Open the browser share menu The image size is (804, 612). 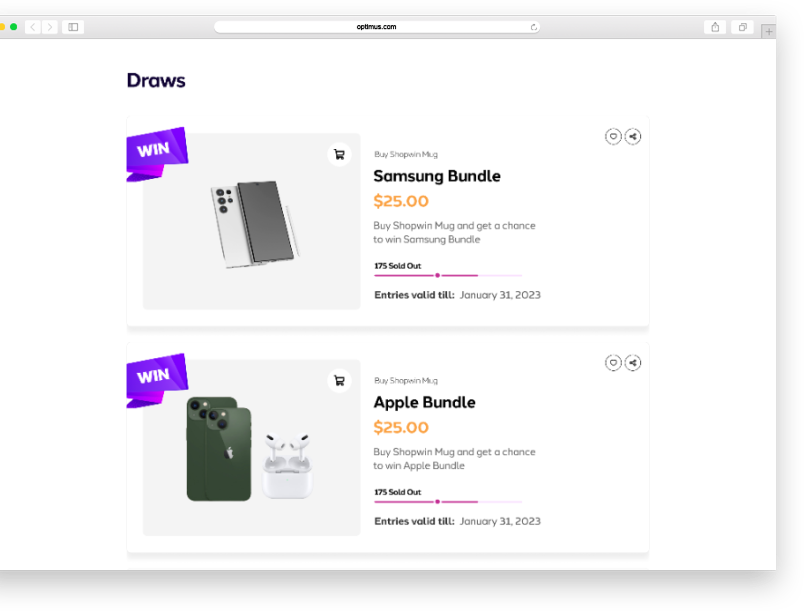click(715, 27)
